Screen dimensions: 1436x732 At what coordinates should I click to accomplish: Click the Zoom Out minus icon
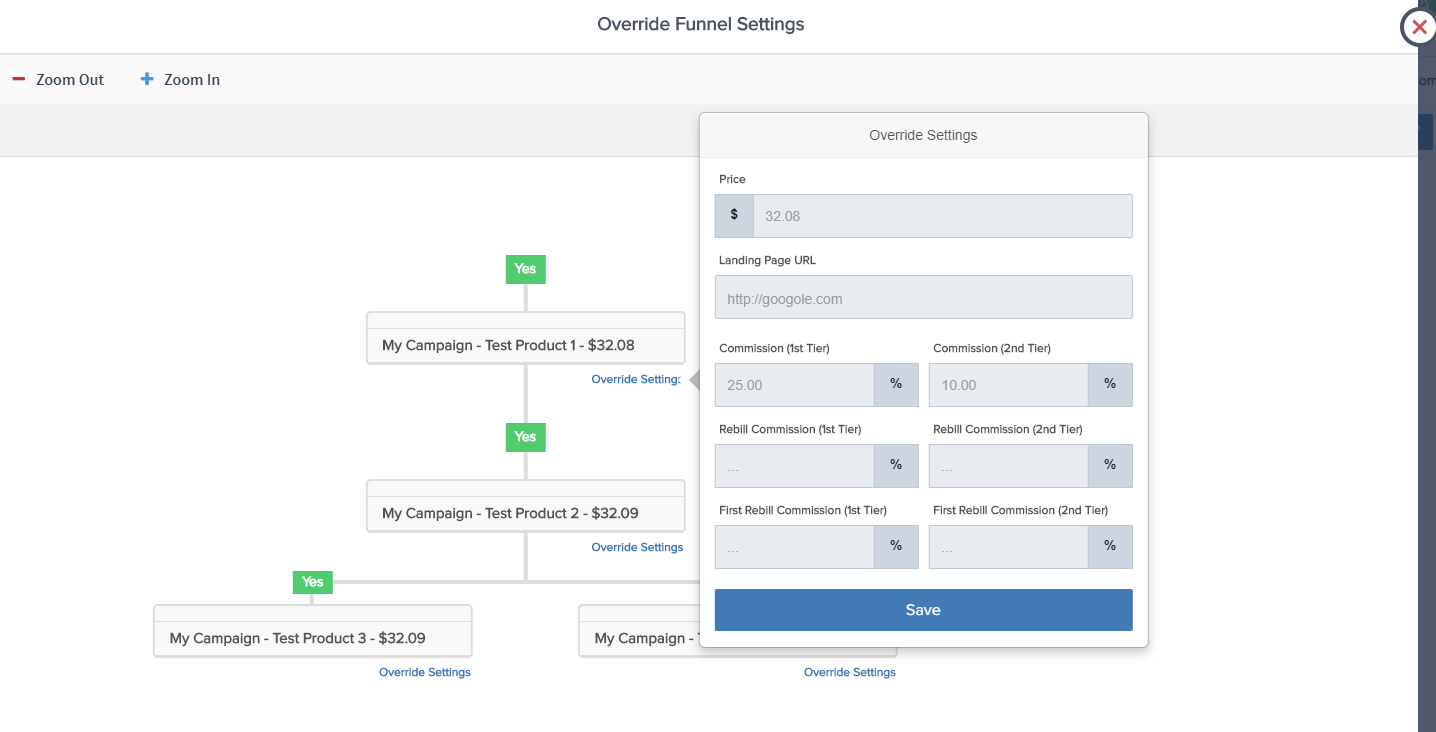(19, 79)
